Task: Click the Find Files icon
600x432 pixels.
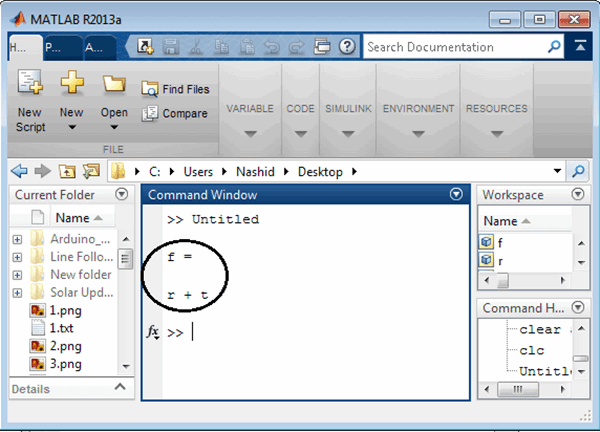Action: pos(150,89)
